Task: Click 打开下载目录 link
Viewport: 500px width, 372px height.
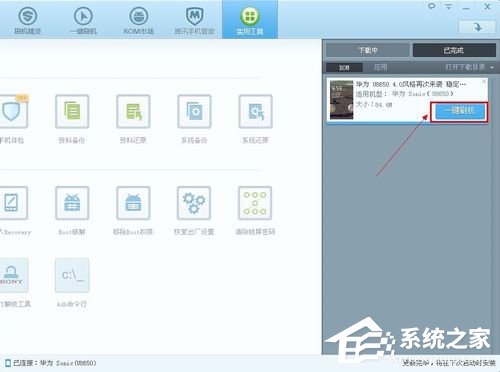Action: [x=465, y=67]
